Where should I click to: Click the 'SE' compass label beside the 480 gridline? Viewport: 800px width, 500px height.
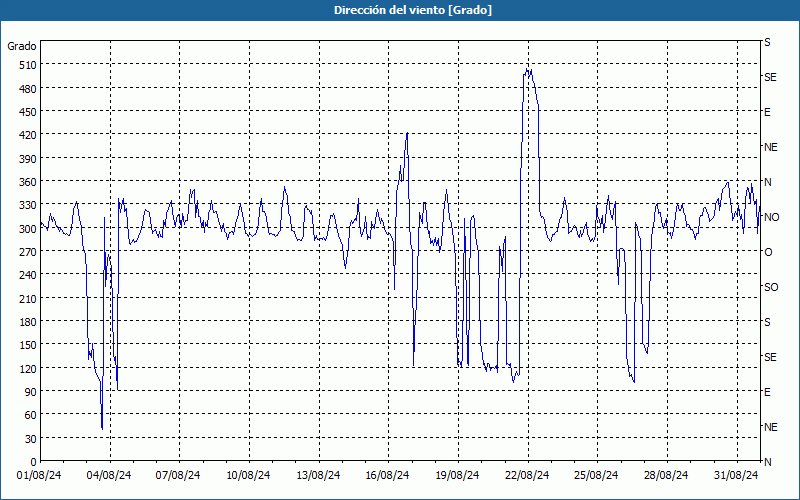770,77
